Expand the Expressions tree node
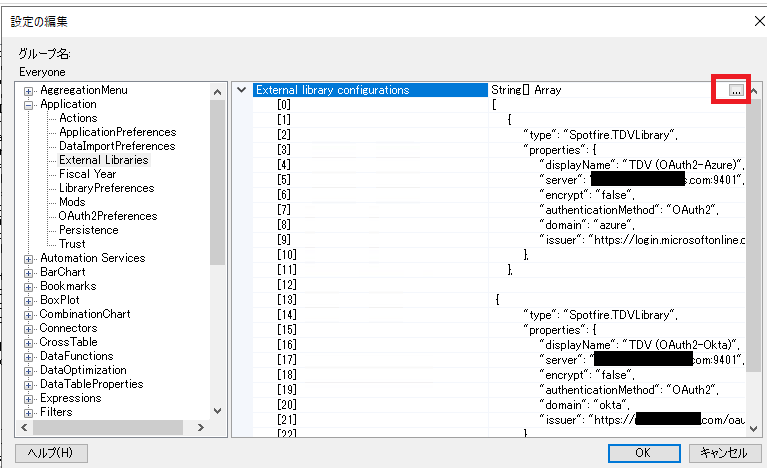The width and height of the screenshot is (767, 468). click(28, 399)
